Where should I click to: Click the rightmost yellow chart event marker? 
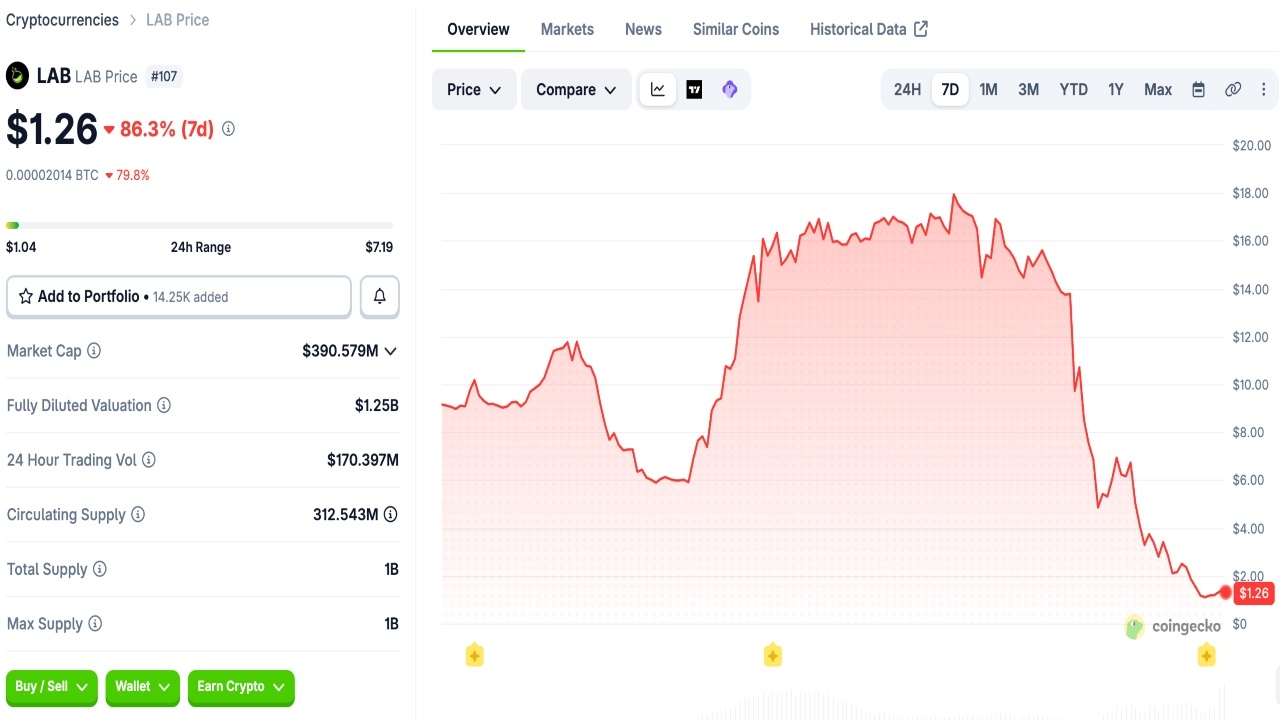point(1207,656)
